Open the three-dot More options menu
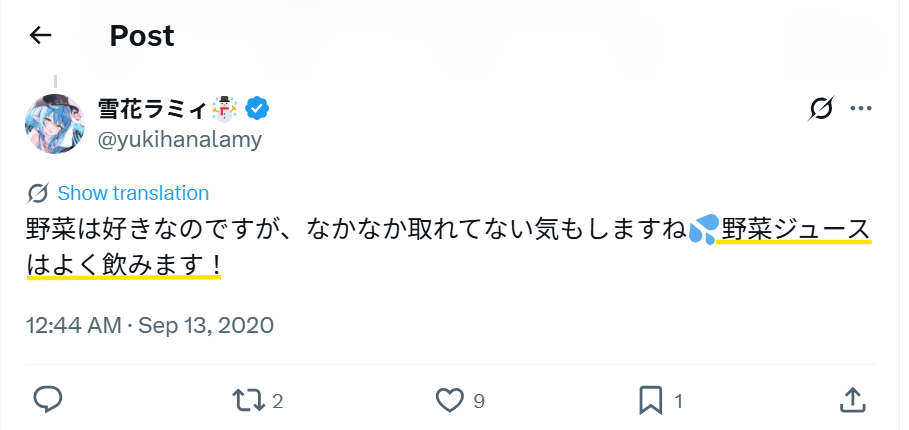 pos(861,109)
